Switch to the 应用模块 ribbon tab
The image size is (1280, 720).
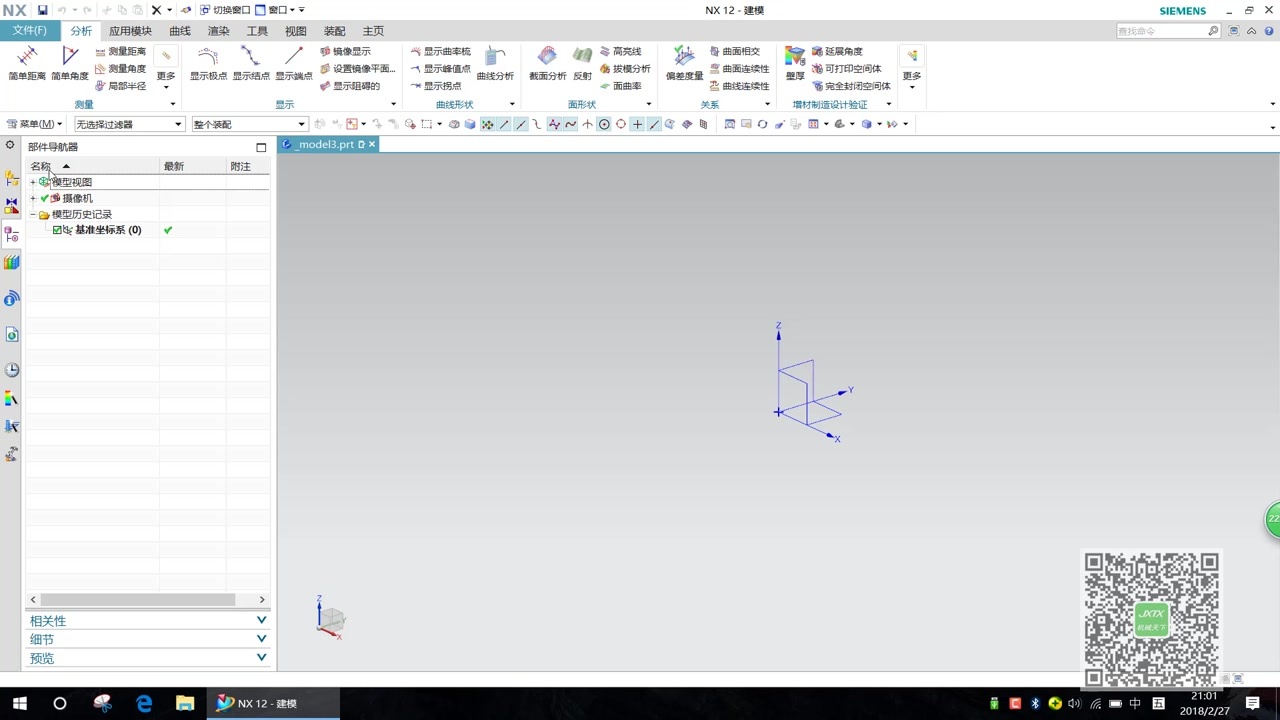click(130, 31)
